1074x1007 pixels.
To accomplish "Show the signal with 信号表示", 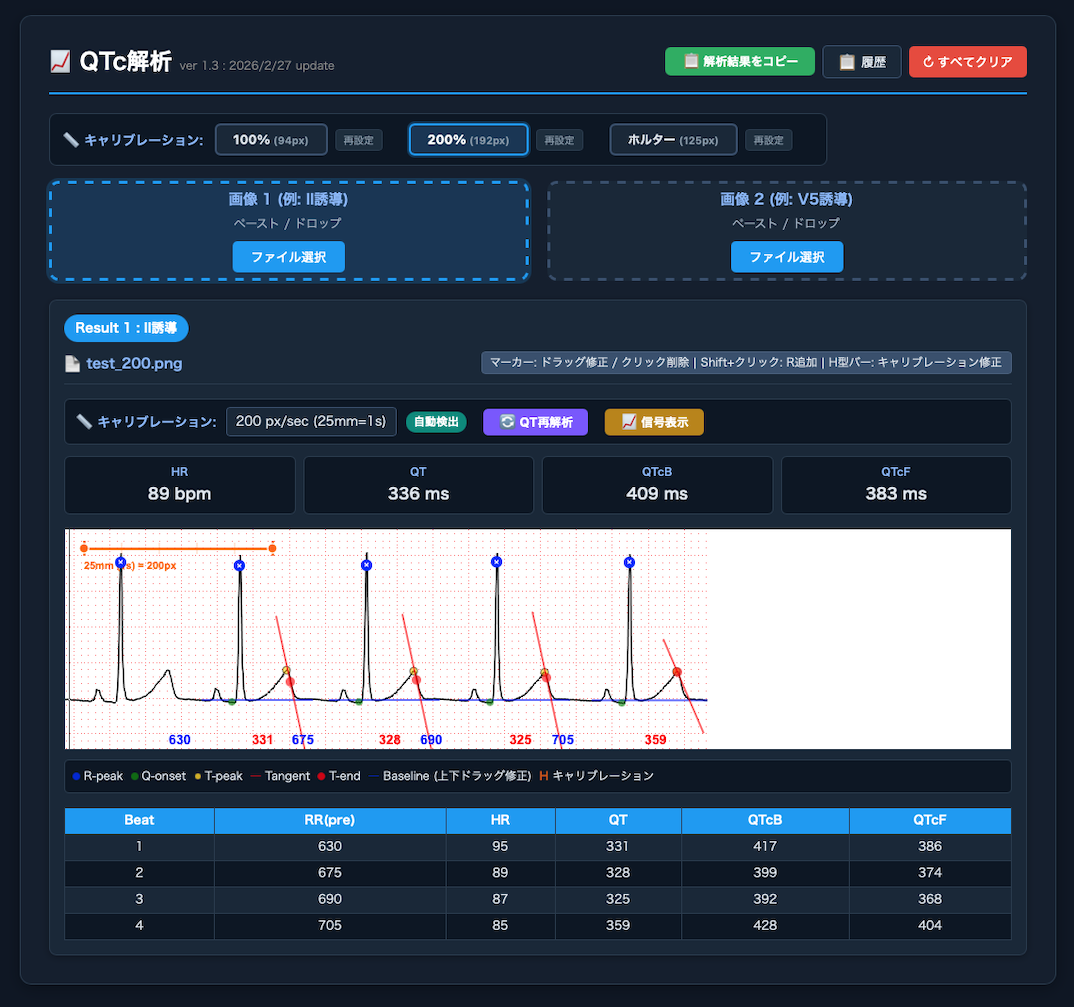I will coord(654,422).
